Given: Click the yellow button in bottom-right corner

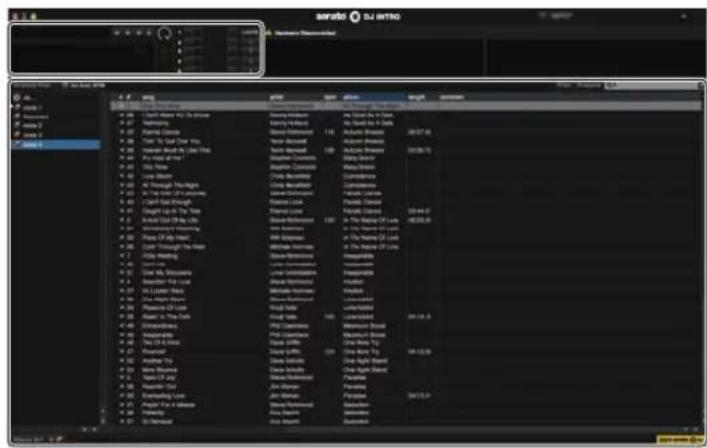Looking at the screenshot, I should [679, 439].
